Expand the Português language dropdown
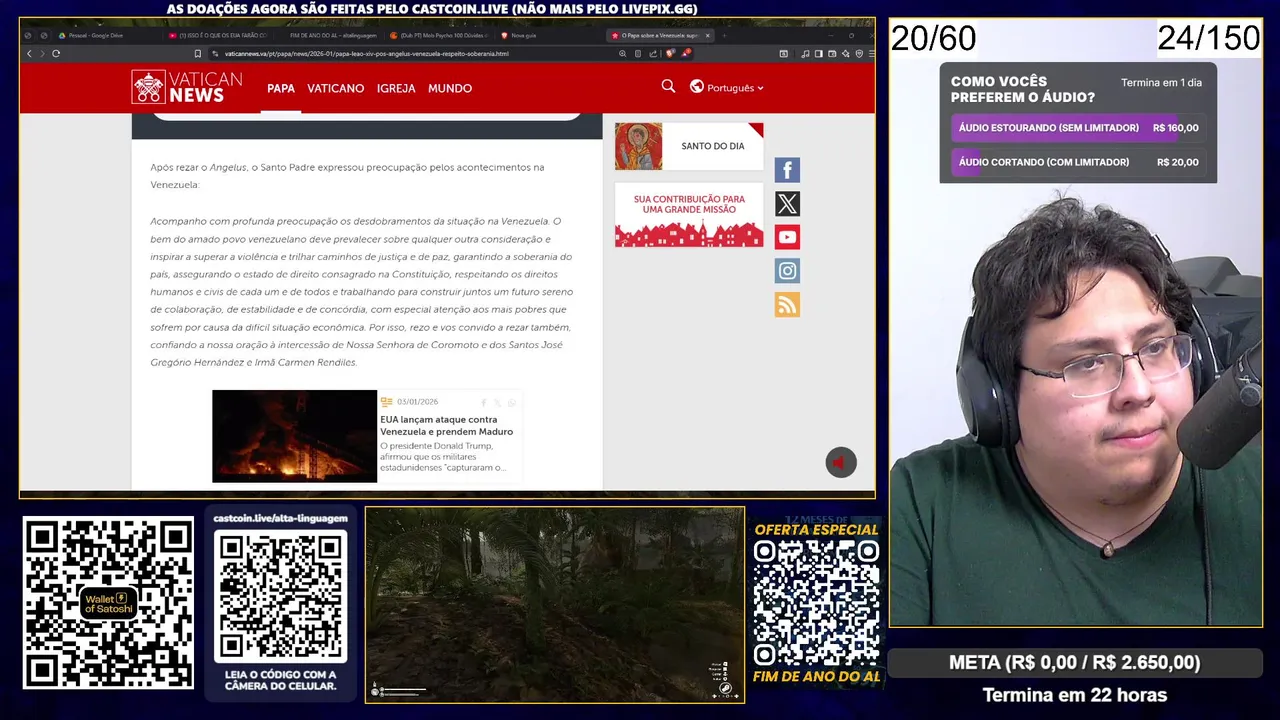 point(735,88)
